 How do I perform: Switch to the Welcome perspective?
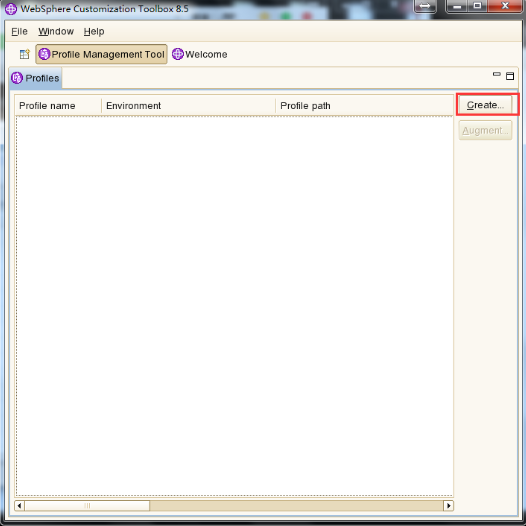[200, 54]
